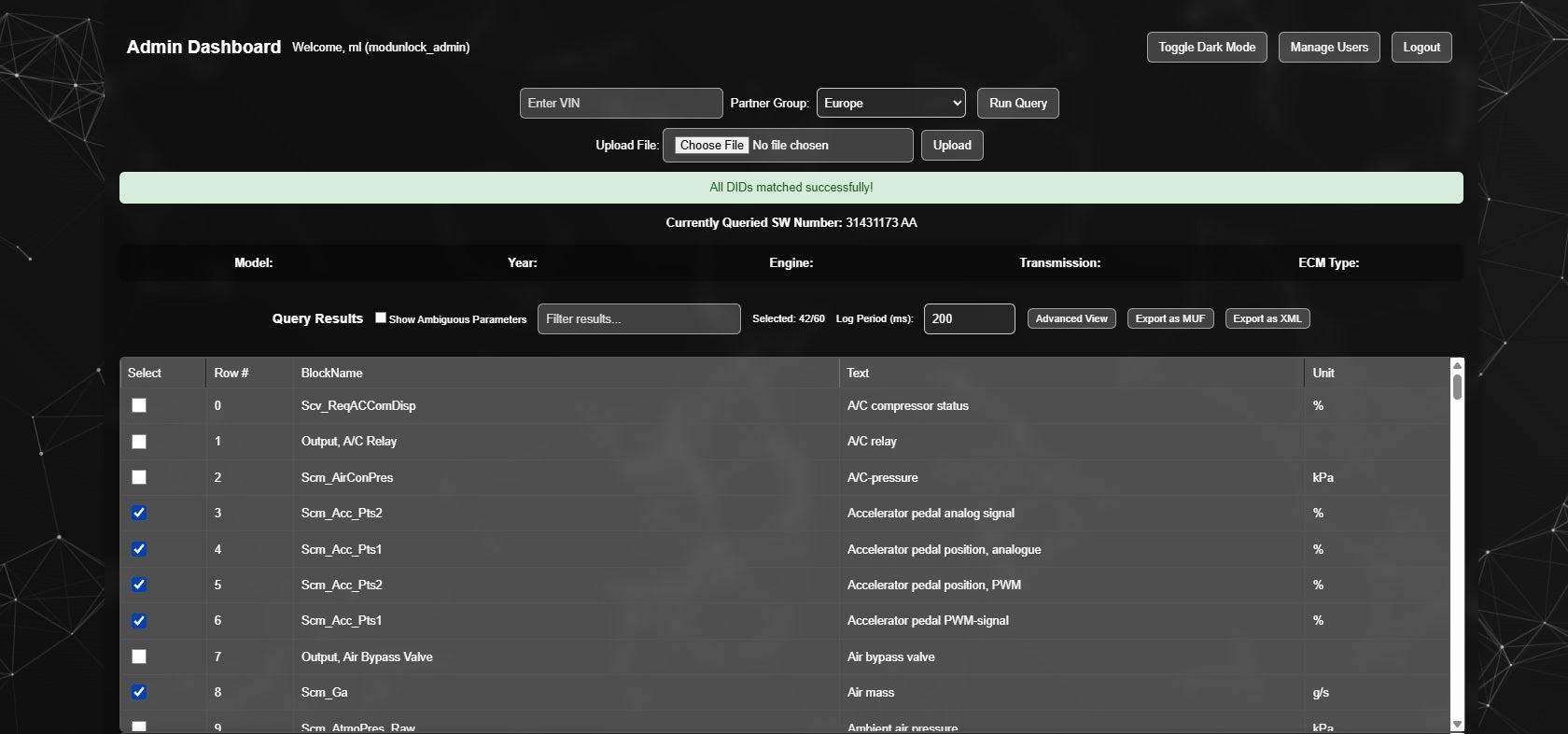1568x734 pixels.
Task: Click the Filter results search box
Action: click(x=638, y=318)
